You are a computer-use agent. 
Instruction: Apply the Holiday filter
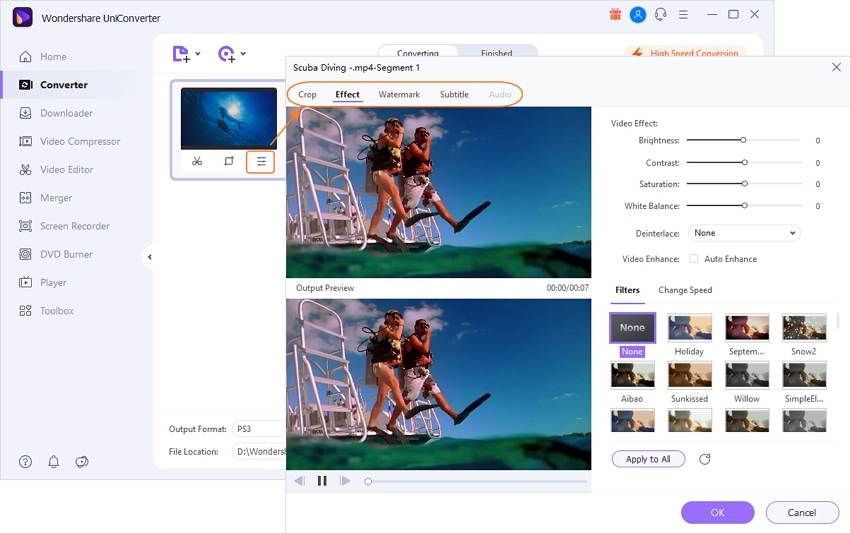690,327
